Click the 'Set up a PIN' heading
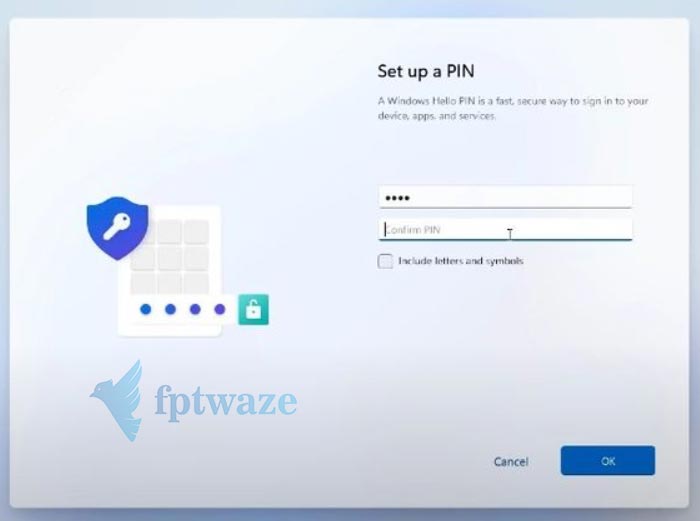 (x=426, y=71)
